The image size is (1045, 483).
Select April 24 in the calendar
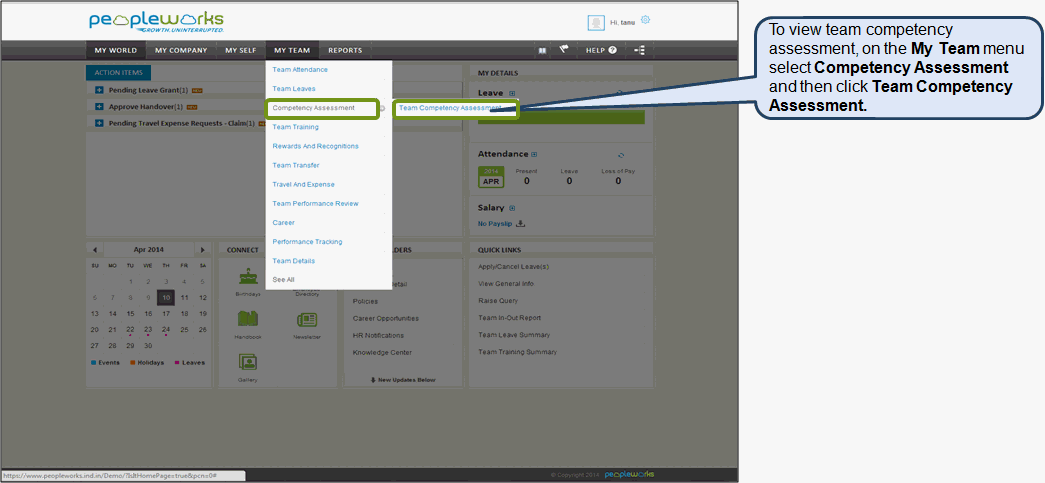point(167,329)
